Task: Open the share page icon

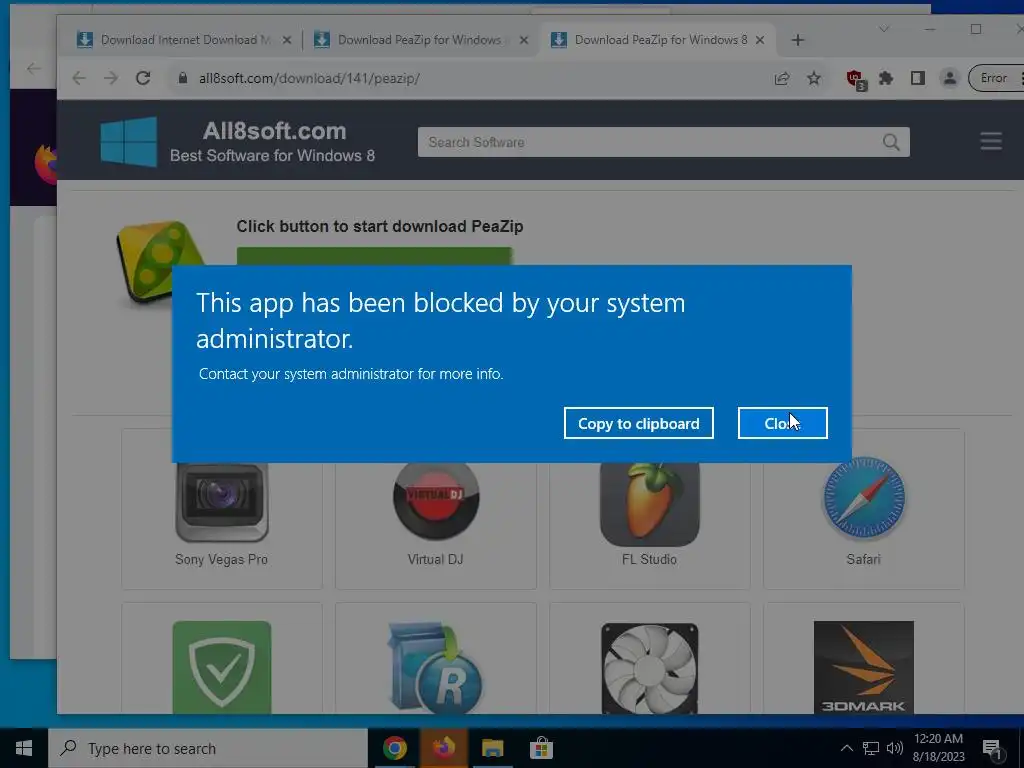Action: pos(782,78)
